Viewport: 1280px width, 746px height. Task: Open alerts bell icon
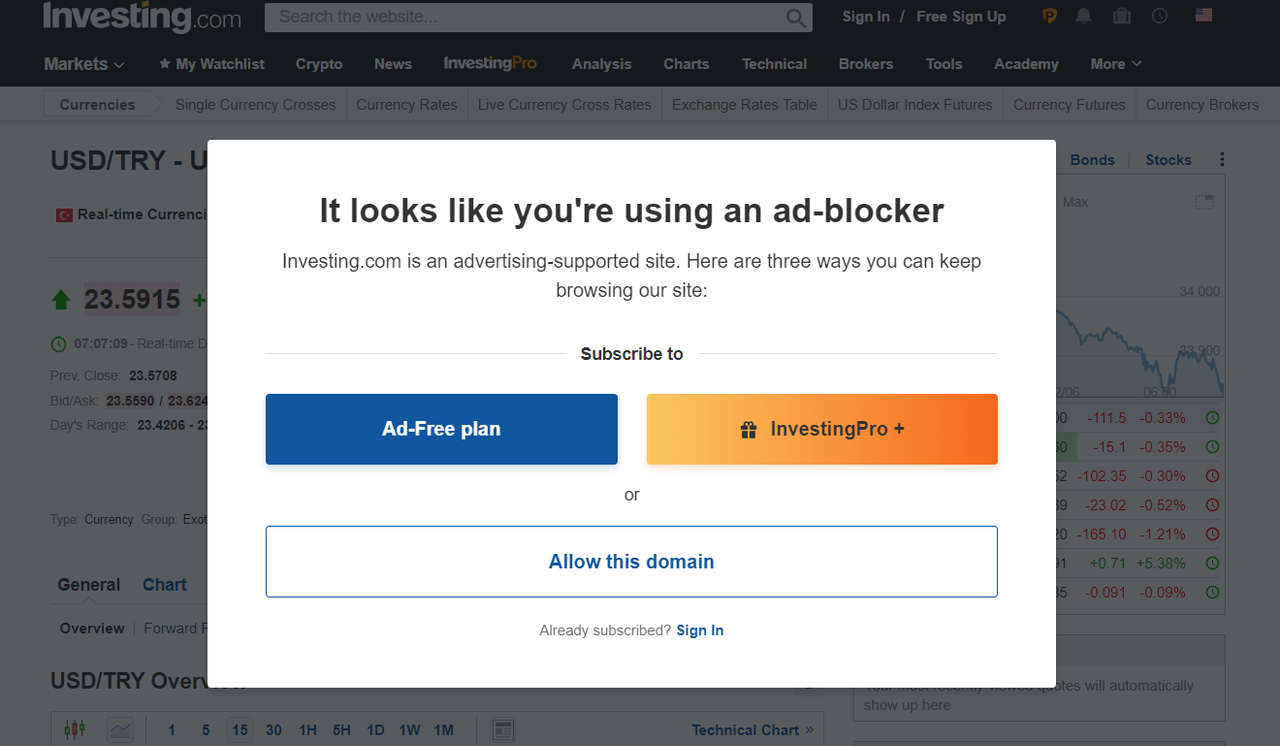point(1084,16)
